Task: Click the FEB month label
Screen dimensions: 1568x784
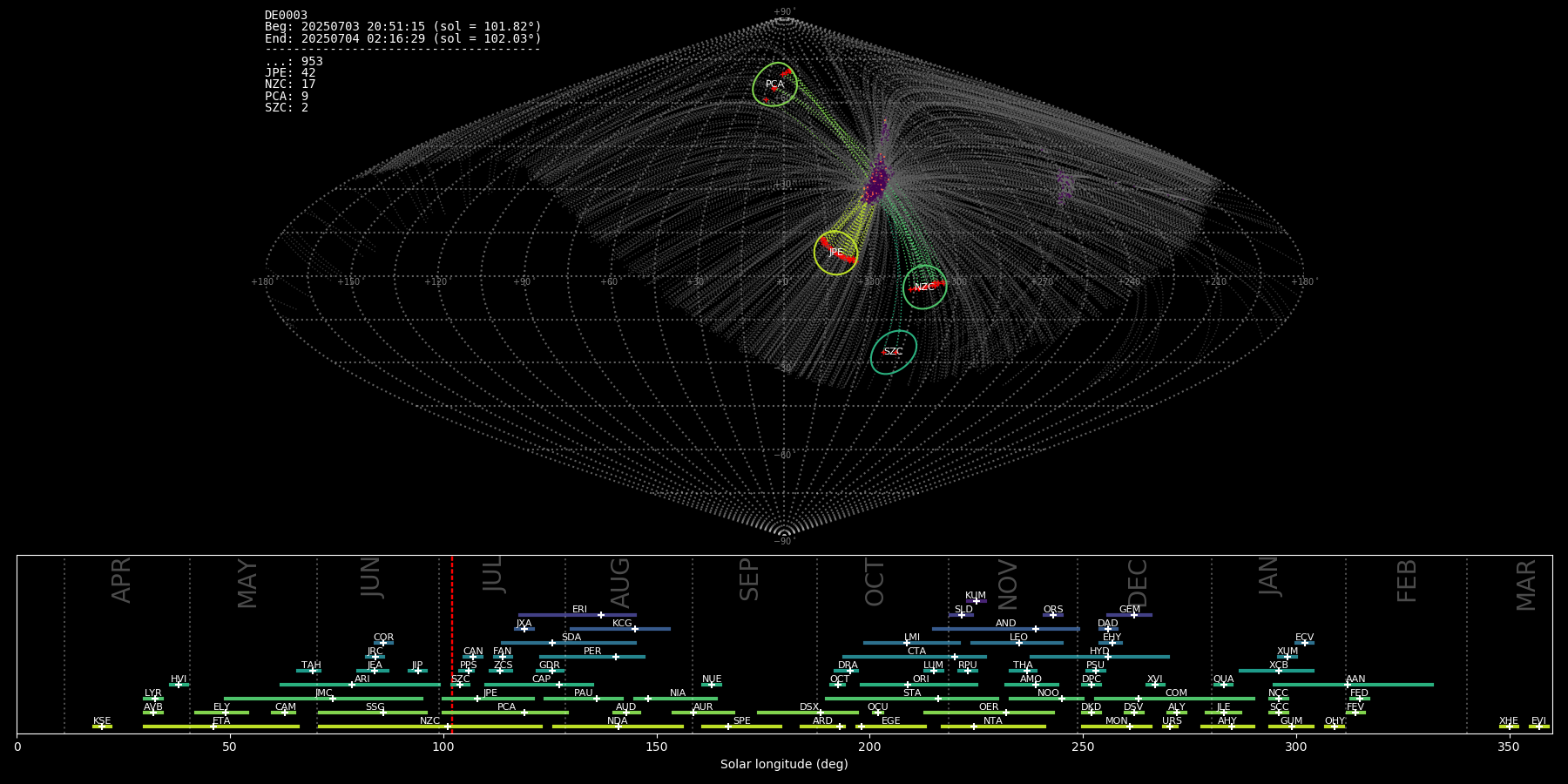Action: click(x=1407, y=581)
